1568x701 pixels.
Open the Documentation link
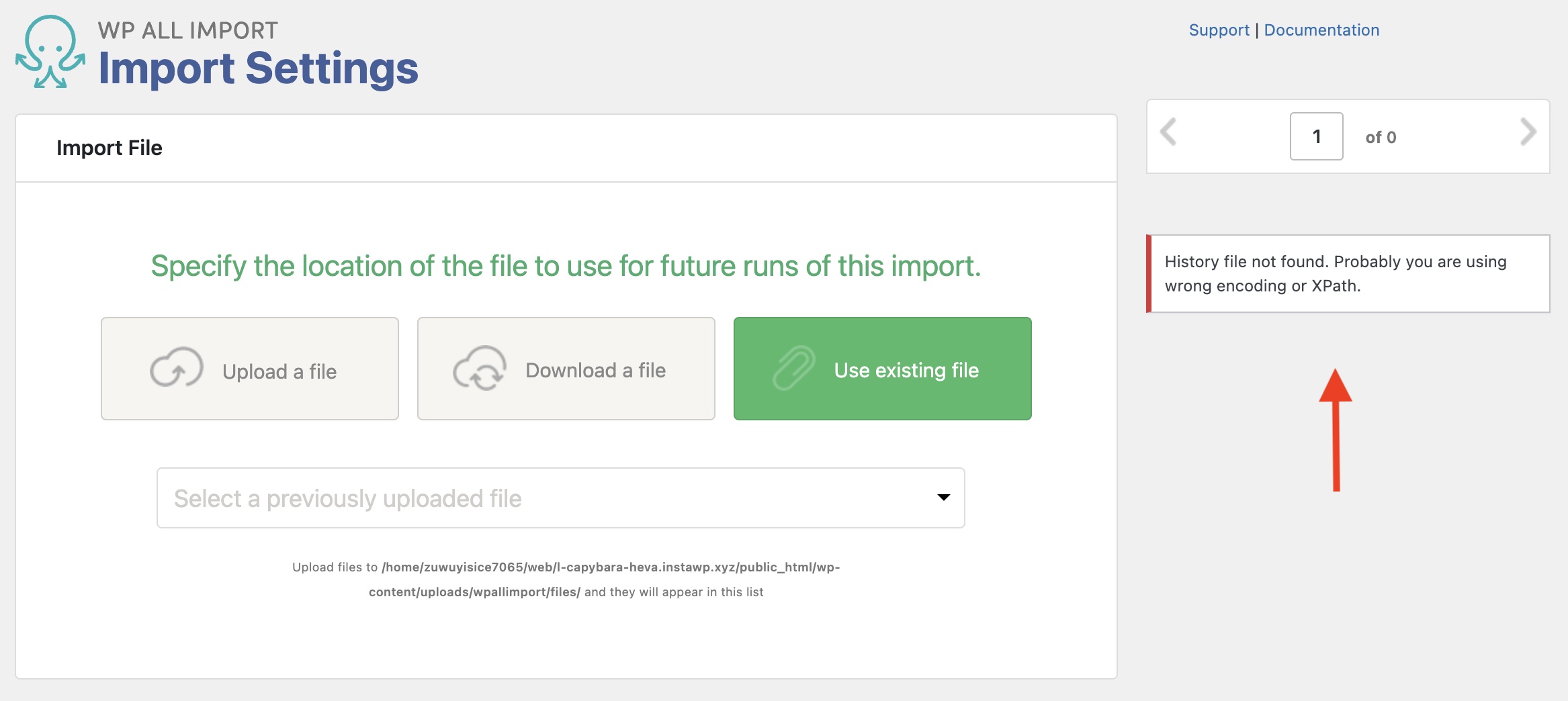pyautogui.click(x=1321, y=30)
